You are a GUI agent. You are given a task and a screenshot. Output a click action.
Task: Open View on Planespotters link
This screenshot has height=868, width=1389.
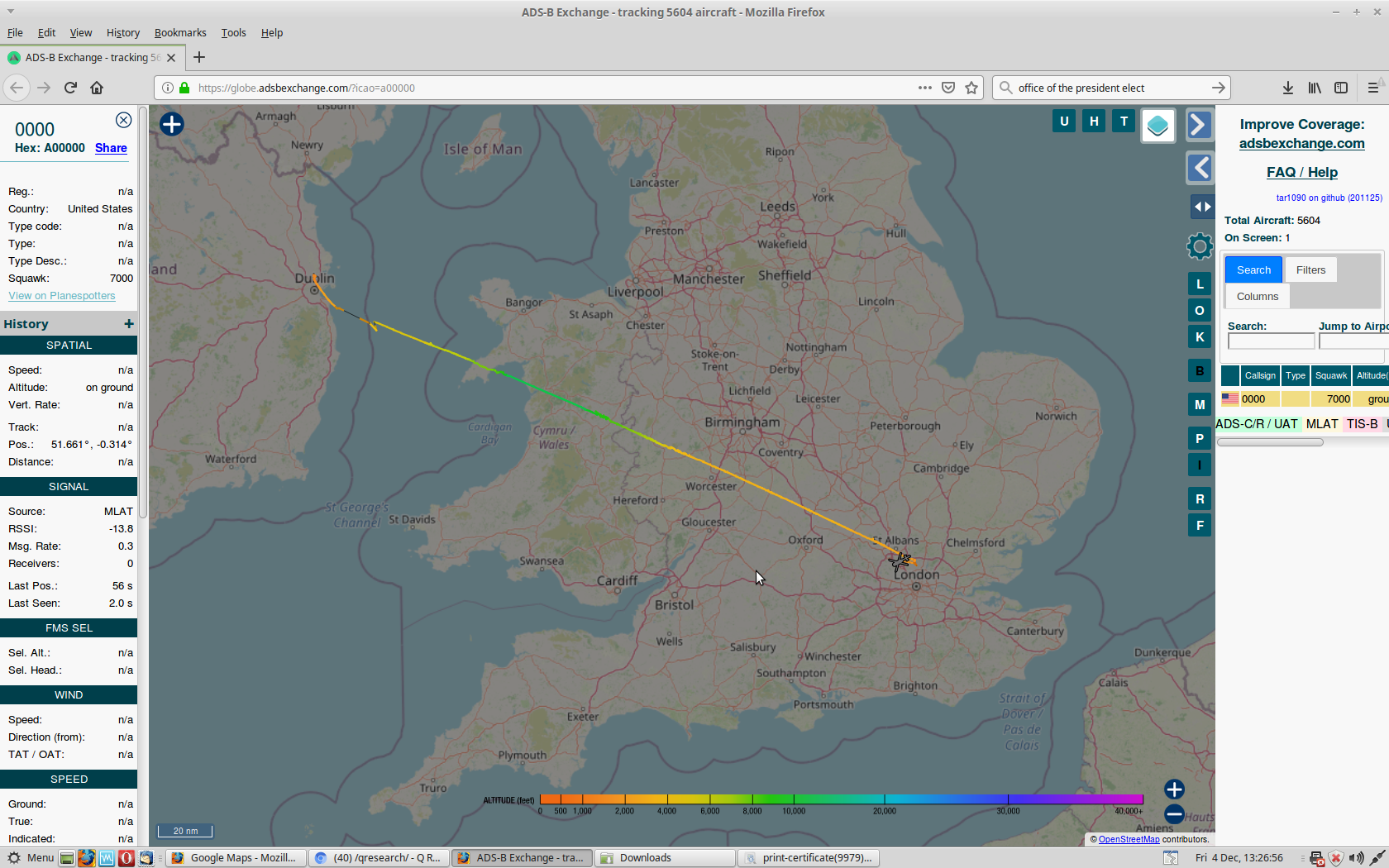coord(62,296)
